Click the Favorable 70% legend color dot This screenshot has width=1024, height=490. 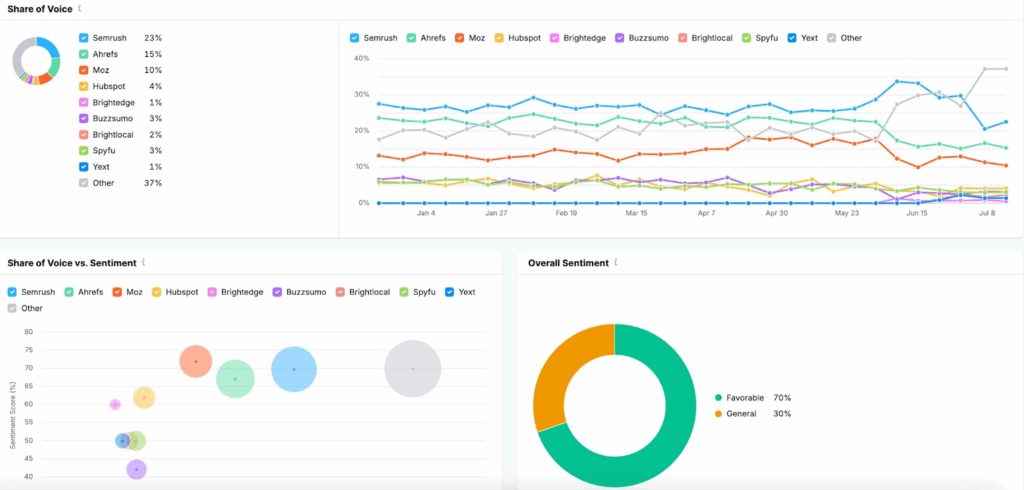pos(718,398)
